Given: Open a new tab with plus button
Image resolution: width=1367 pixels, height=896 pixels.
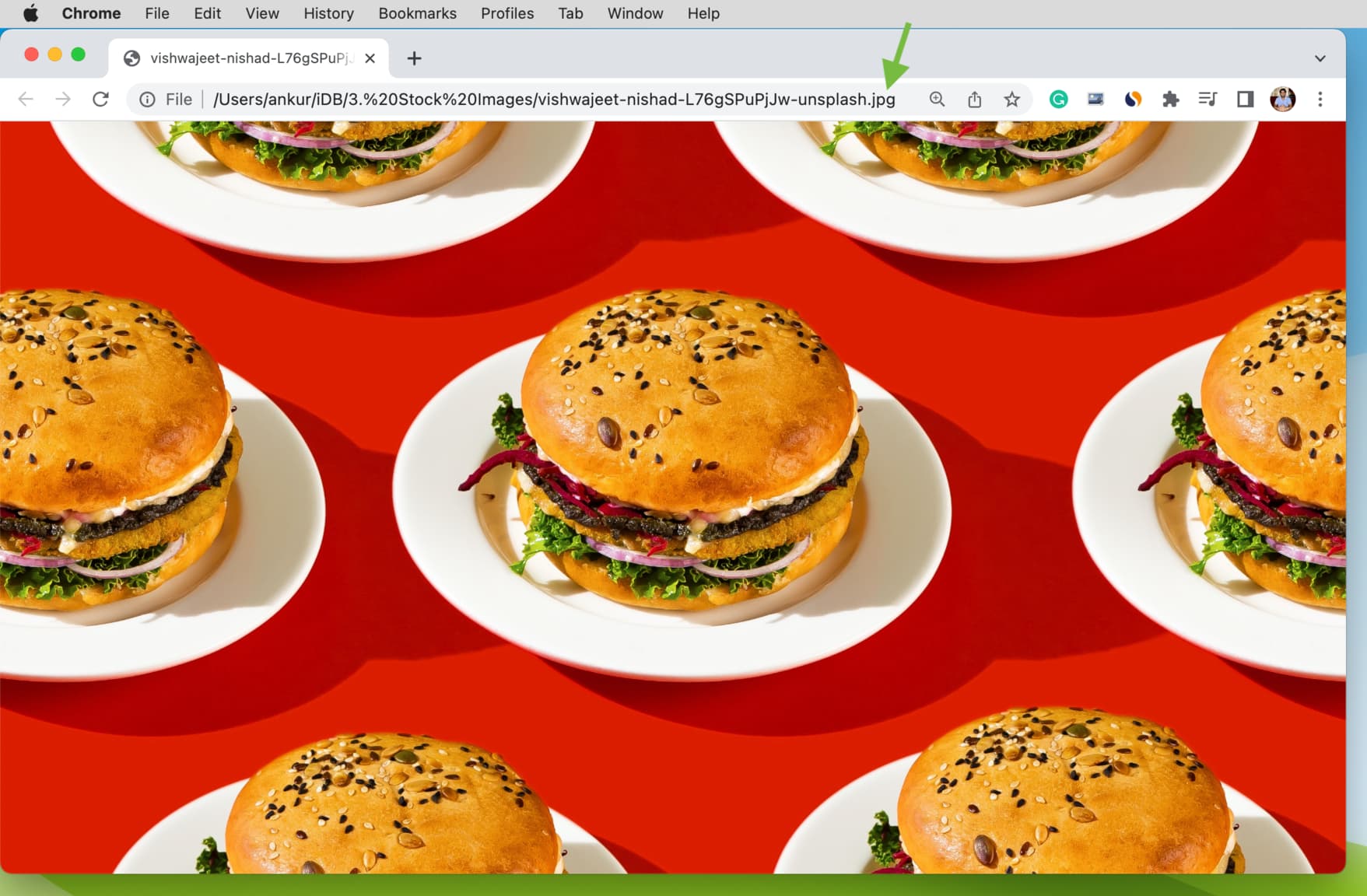Looking at the screenshot, I should pyautogui.click(x=414, y=58).
